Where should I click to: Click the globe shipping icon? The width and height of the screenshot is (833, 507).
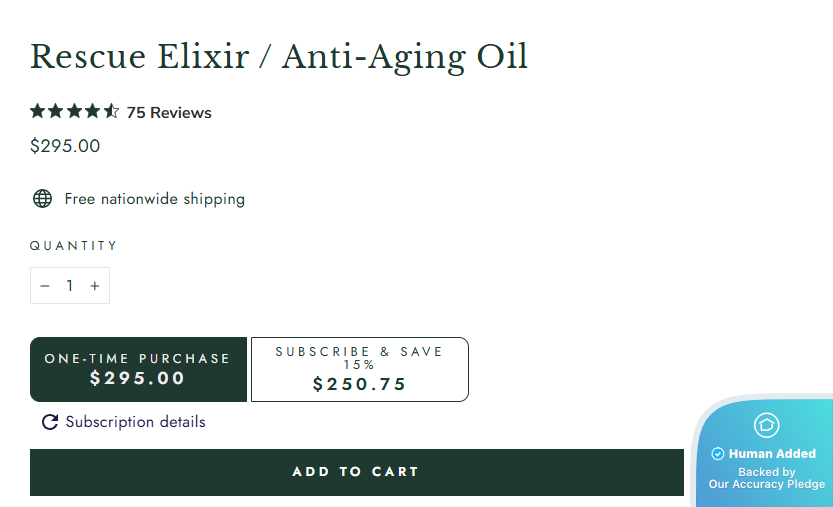42,199
